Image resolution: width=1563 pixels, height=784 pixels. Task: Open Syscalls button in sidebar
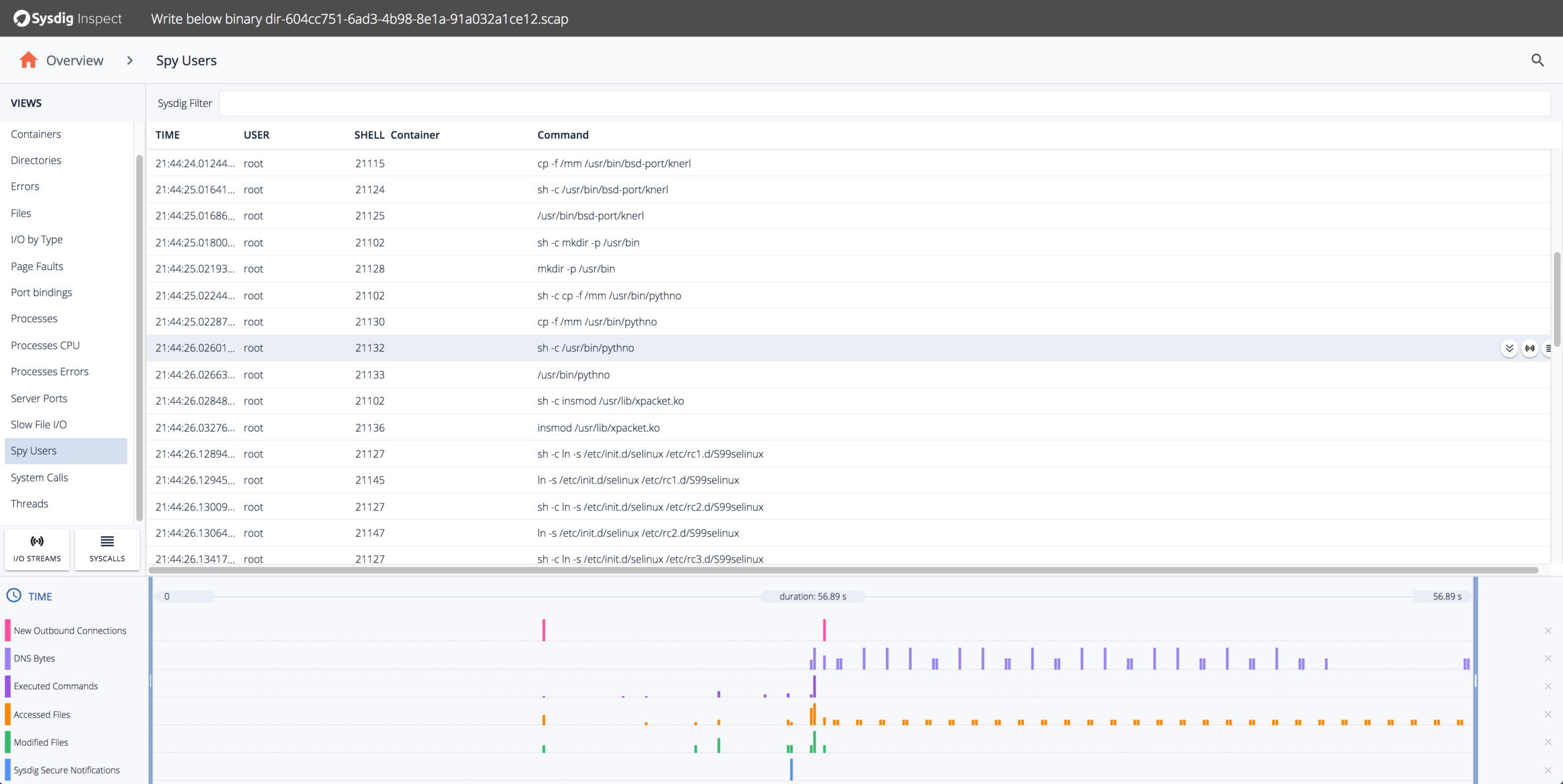[x=107, y=549]
